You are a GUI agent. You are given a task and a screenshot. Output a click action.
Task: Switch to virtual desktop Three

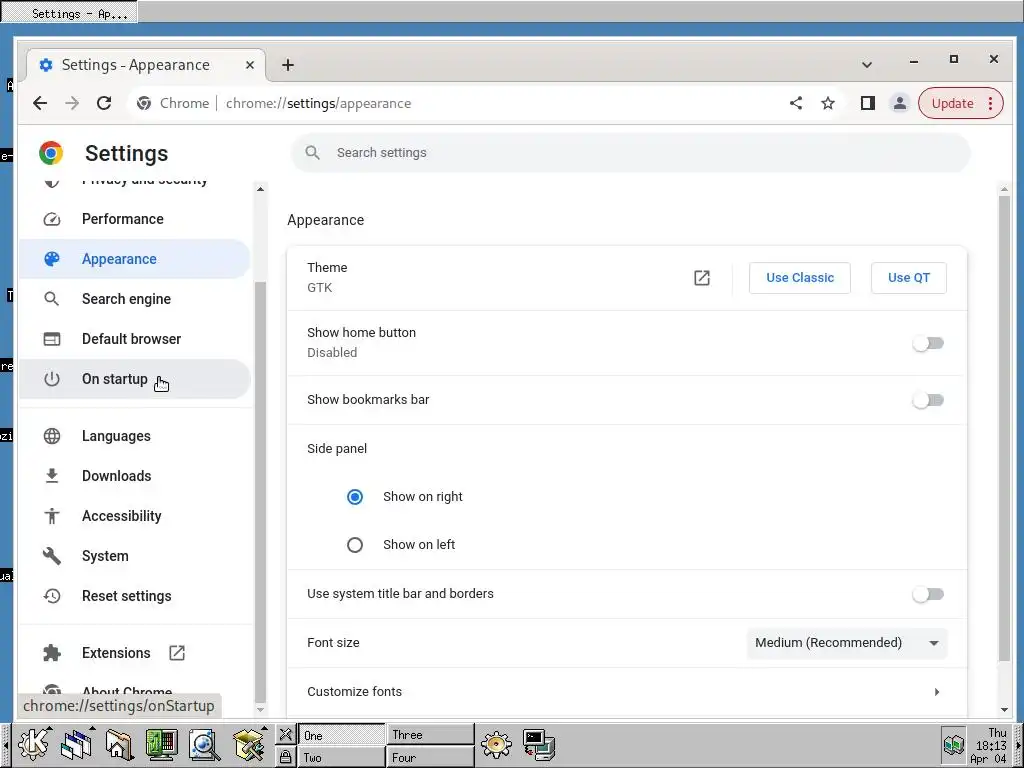[x=430, y=734]
